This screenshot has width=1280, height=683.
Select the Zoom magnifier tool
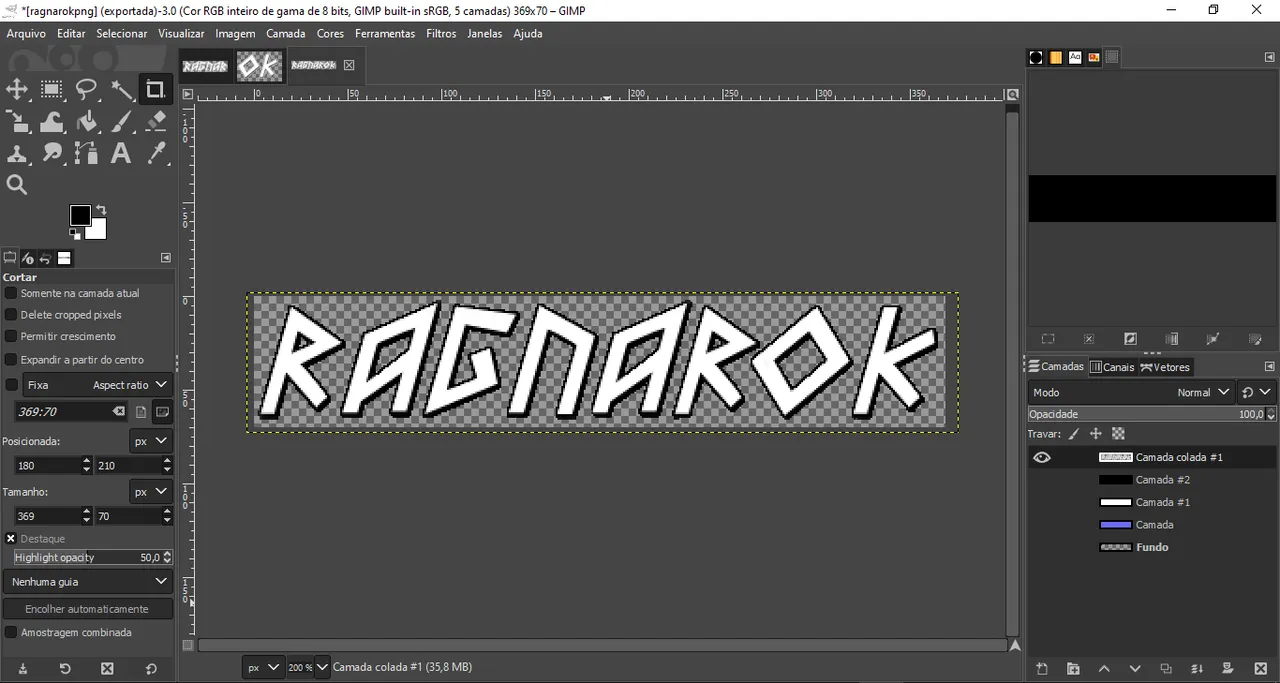[x=17, y=185]
